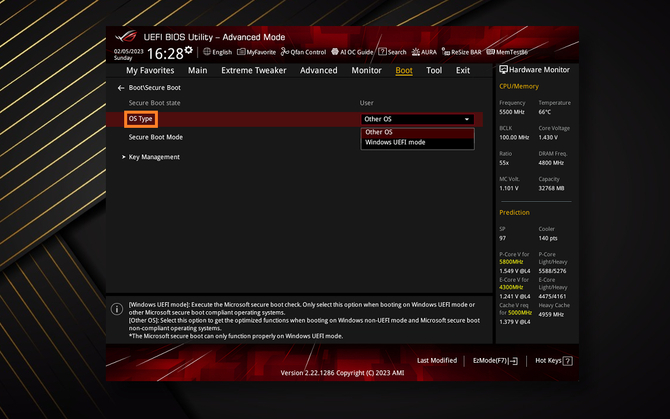Open MyFavorite toolbar item
Viewport: 670px width, 419px height.
256,52
